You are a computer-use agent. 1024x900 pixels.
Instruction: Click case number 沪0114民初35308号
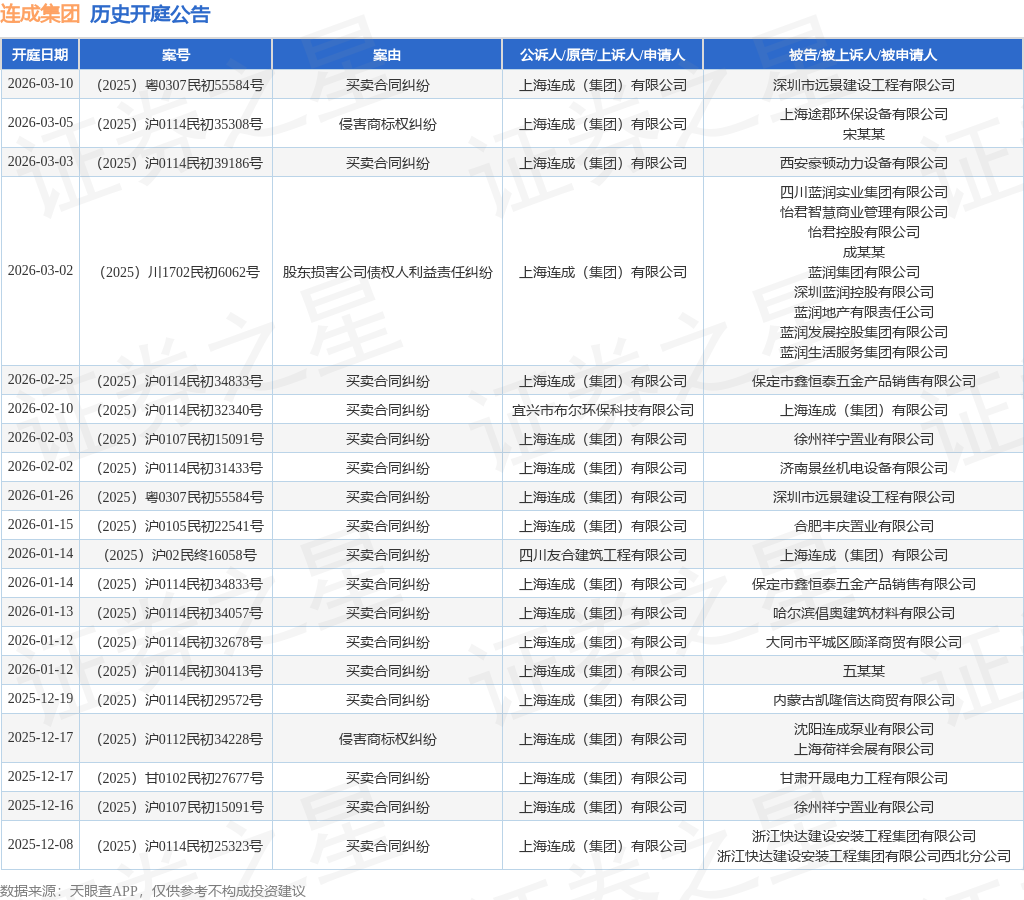pos(180,124)
